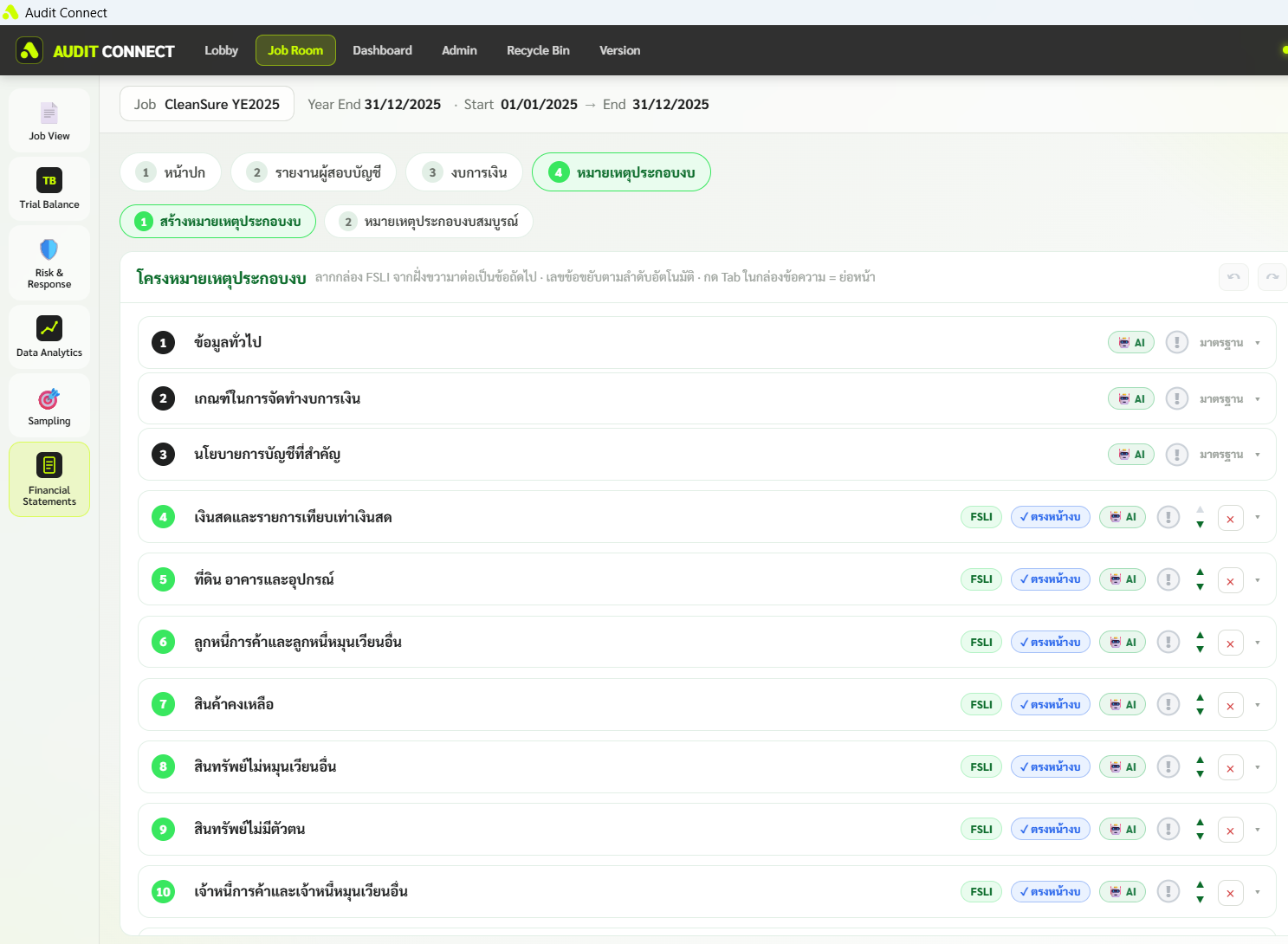The image size is (1288, 944).
Task: Click the exclamation icon for ลูกหนี้การค้าและลูกหนี้หมุนเวียนอื่น
Action: pos(1168,642)
